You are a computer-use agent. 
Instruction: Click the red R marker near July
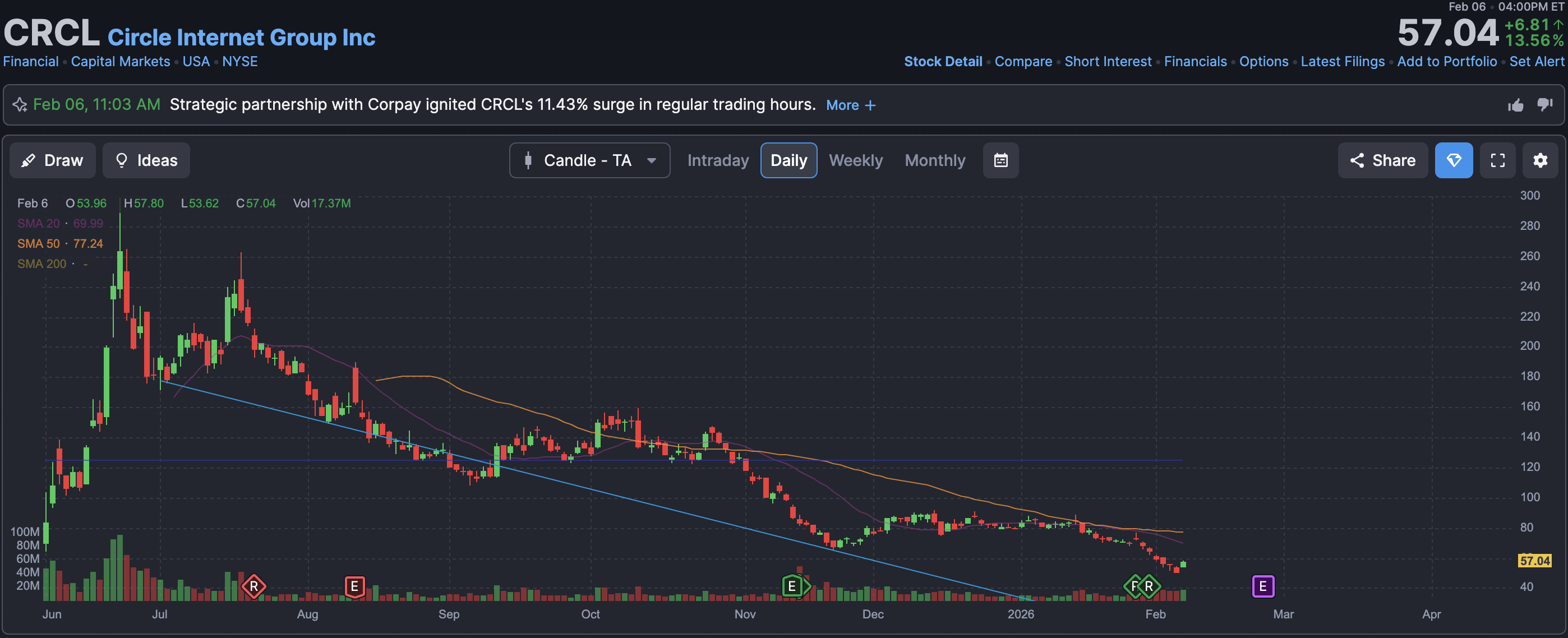pyautogui.click(x=253, y=586)
